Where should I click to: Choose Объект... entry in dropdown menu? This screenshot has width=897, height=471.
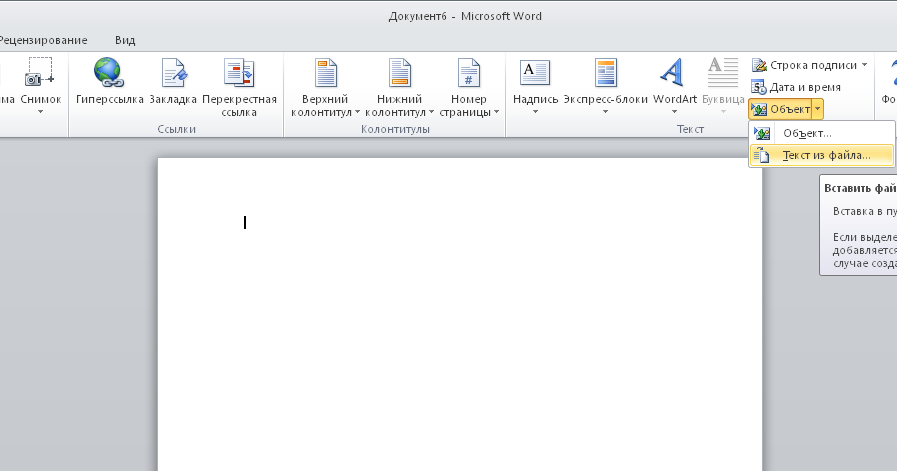[x=821, y=133]
